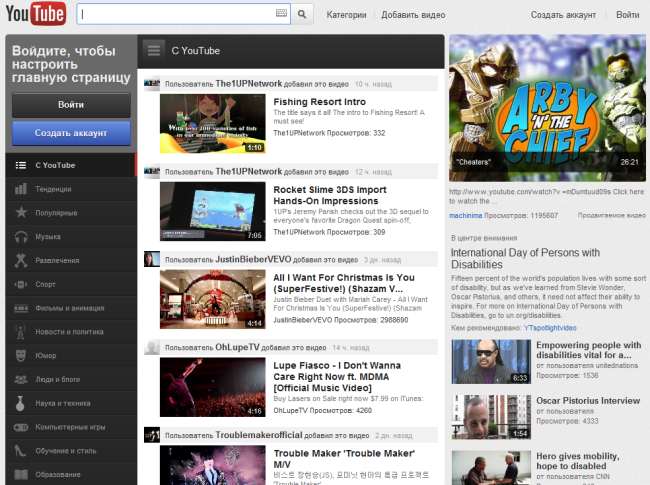Click 'JustinBieberVEVO Просмотров: 2988690' text
Image resolution: width=650 pixels, height=485 pixels.
pyautogui.click(x=341, y=320)
